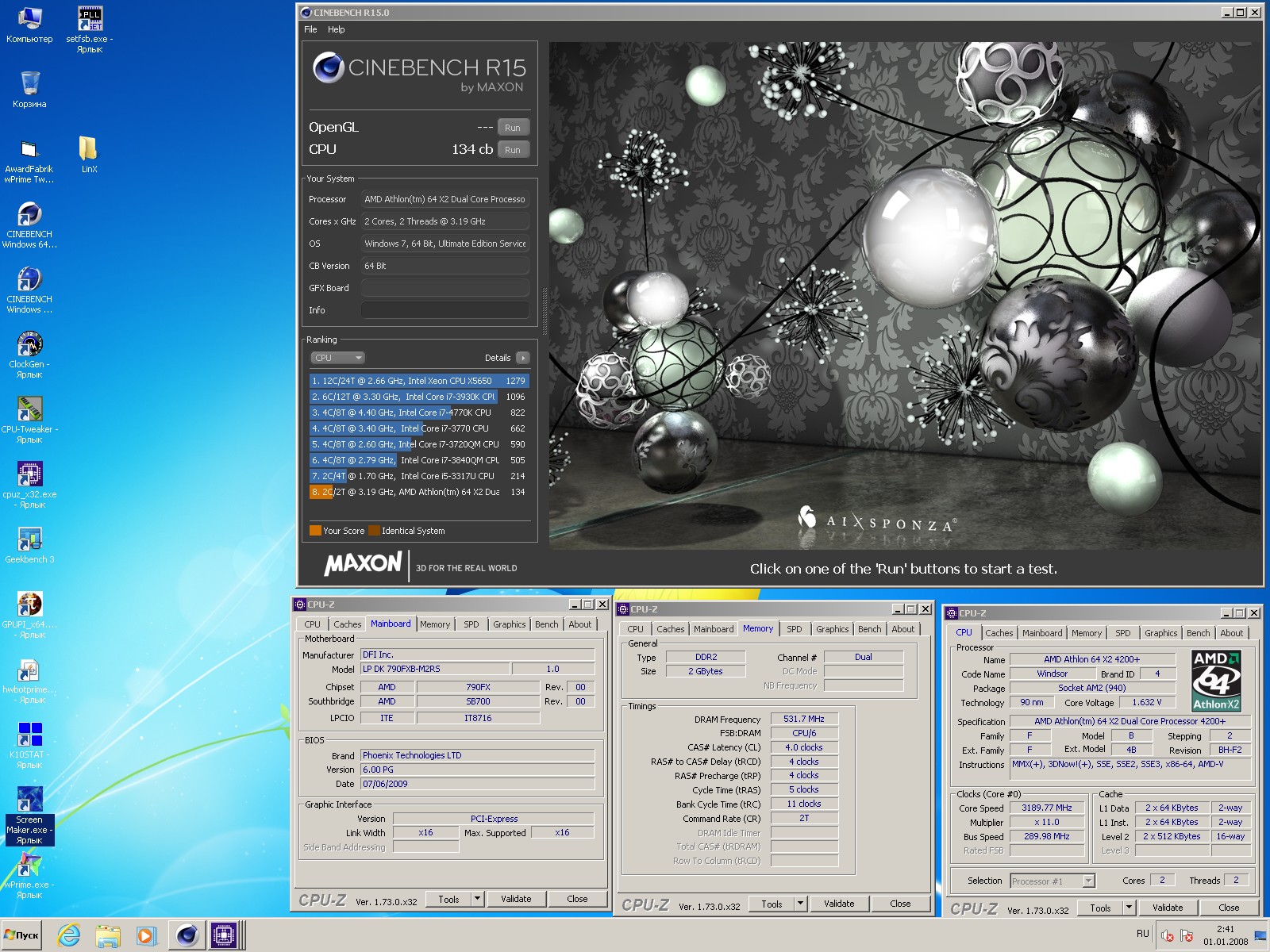Viewport: 1270px width, 952px height.
Task: Open the Cinebench File menu
Action: [310, 29]
